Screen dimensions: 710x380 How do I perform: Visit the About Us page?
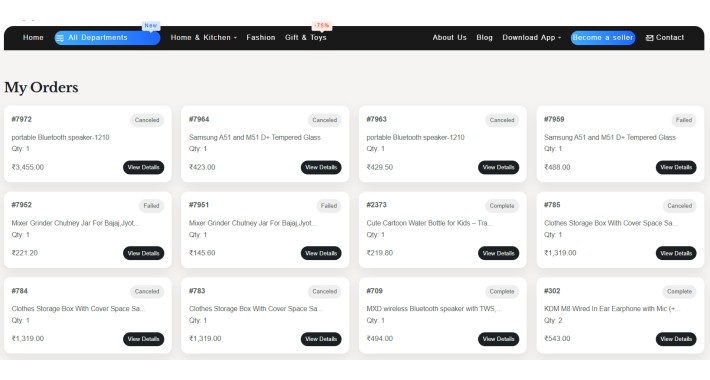tap(449, 38)
